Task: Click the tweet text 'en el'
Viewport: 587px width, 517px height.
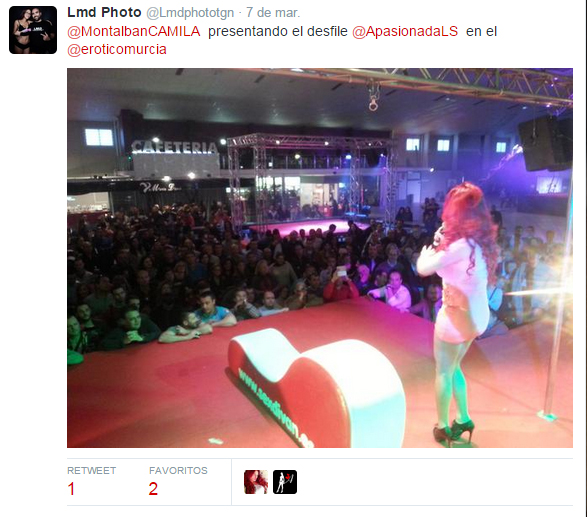Action: click(x=481, y=31)
